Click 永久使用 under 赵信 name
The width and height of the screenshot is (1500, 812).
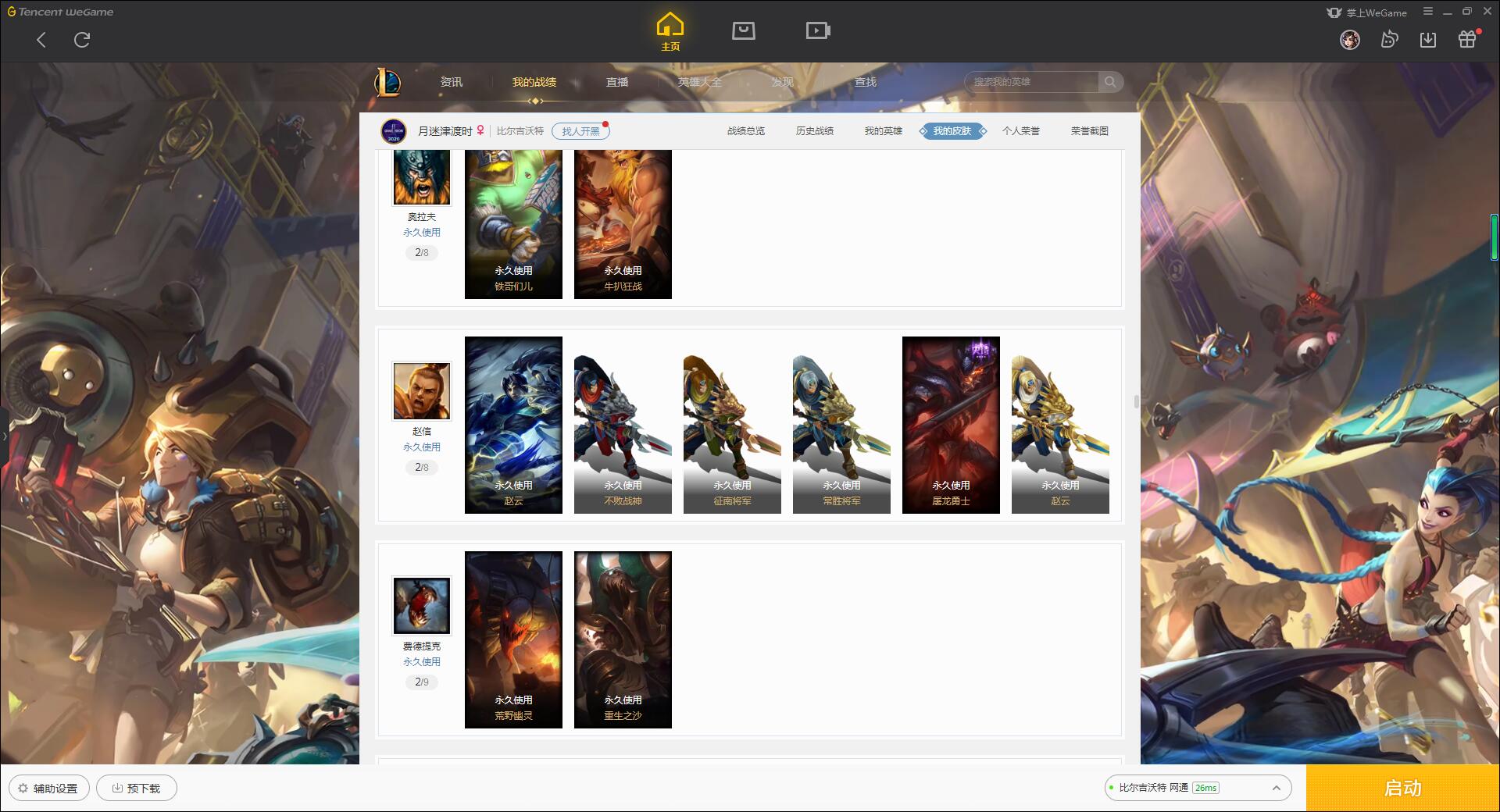click(422, 447)
